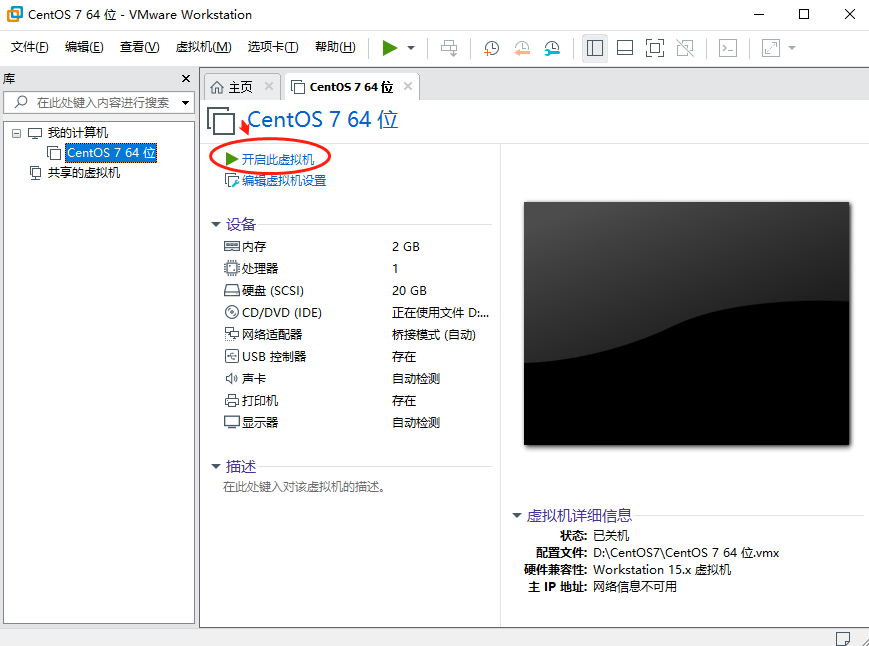This screenshot has height=646, width=869.
Task: Select CentOS 7 64 位 in library tree
Action: (x=111, y=152)
